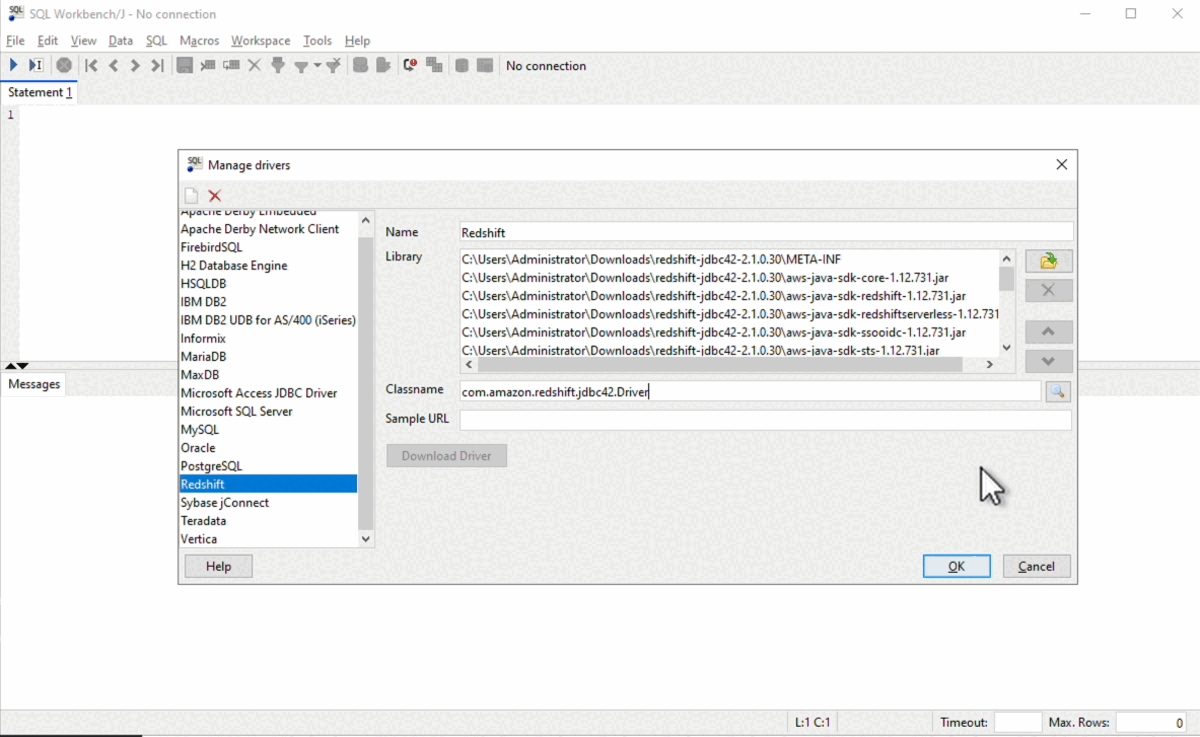Select MariaDB in driver list

268,356
